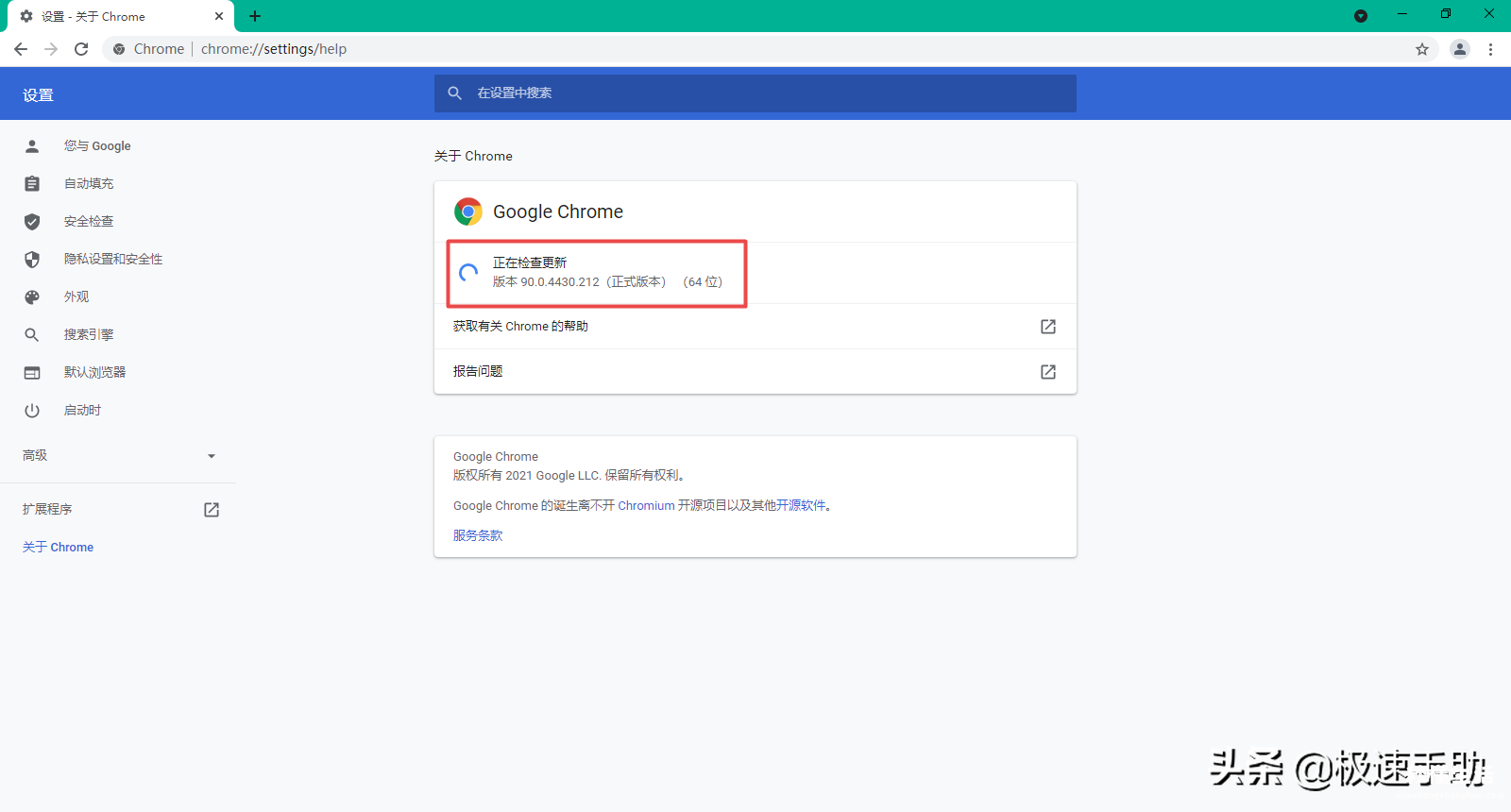The width and height of the screenshot is (1511, 812).
Task: Click the 设置 header title
Action: 38,95
